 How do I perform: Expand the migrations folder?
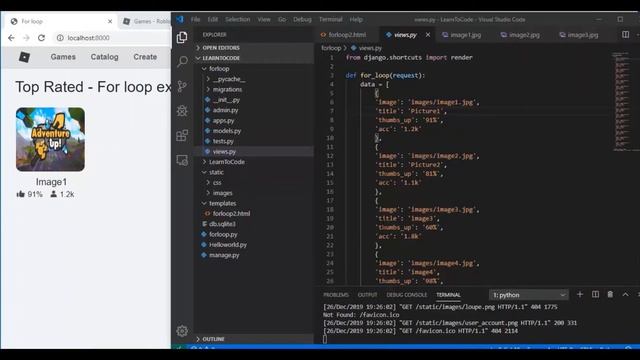254,89
